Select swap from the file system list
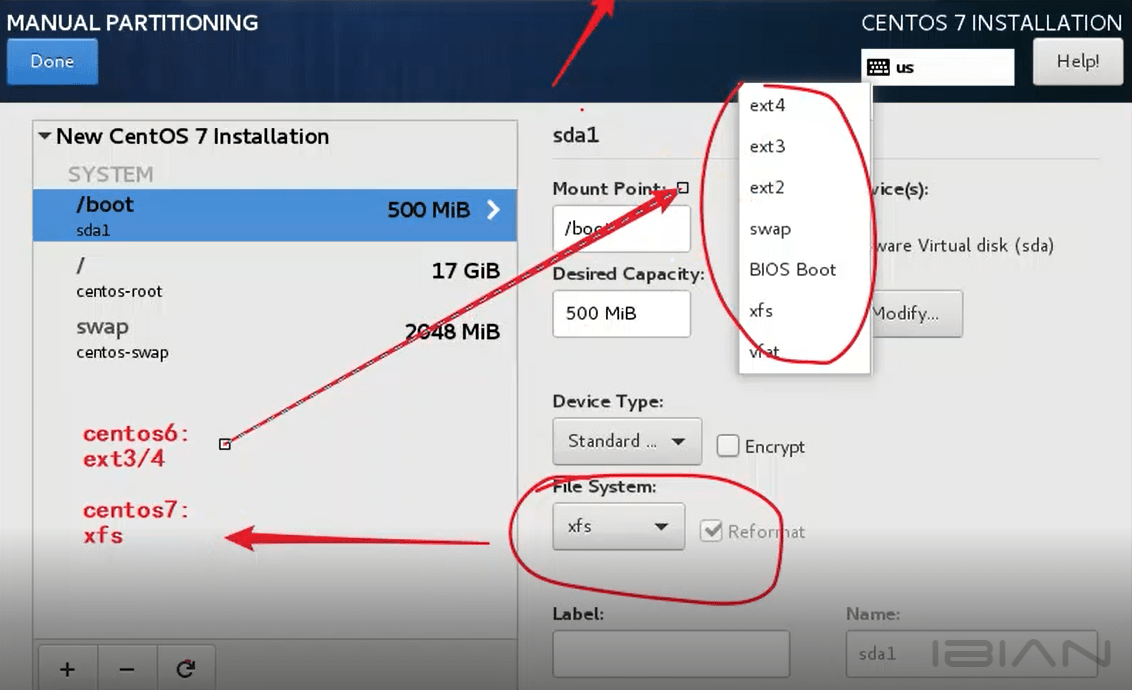The width and height of the screenshot is (1132, 690). click(770, 229)
